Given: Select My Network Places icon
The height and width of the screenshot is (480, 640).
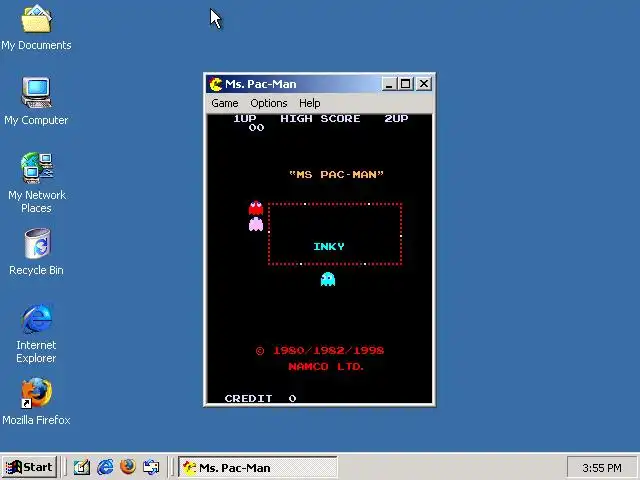Looking at the screenshot, I should coord(36,182).
